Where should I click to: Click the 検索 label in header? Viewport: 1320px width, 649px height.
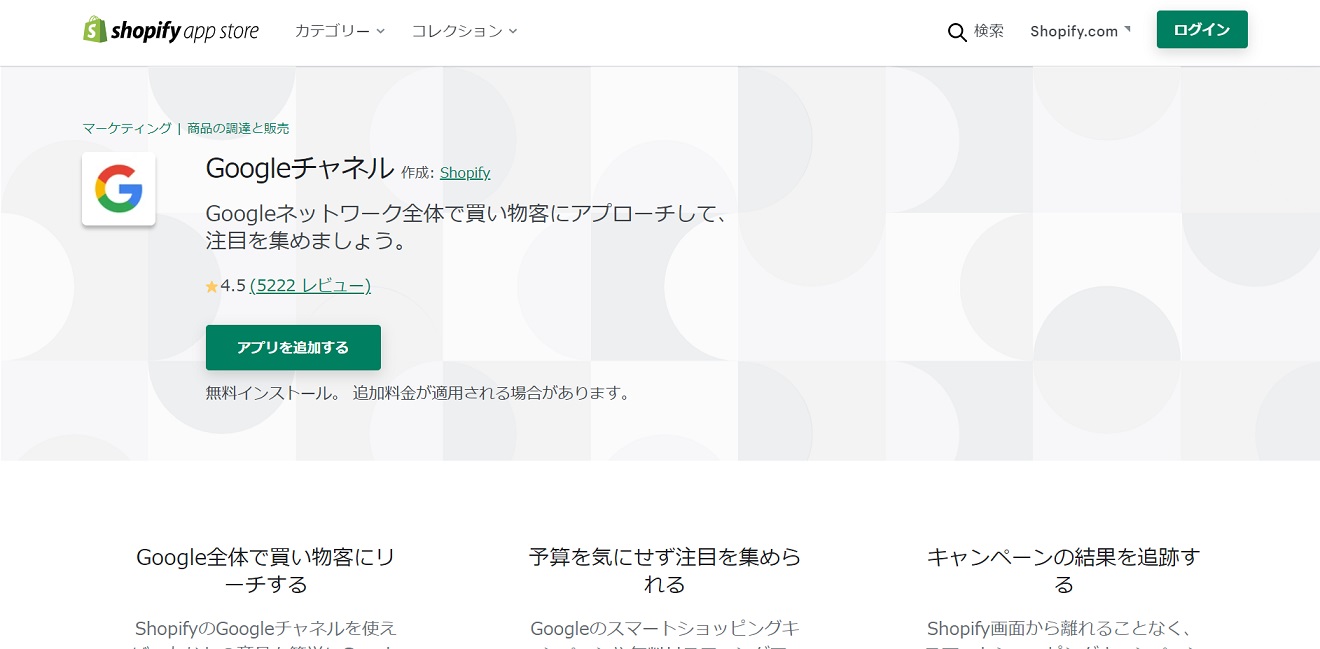point(989,31)
